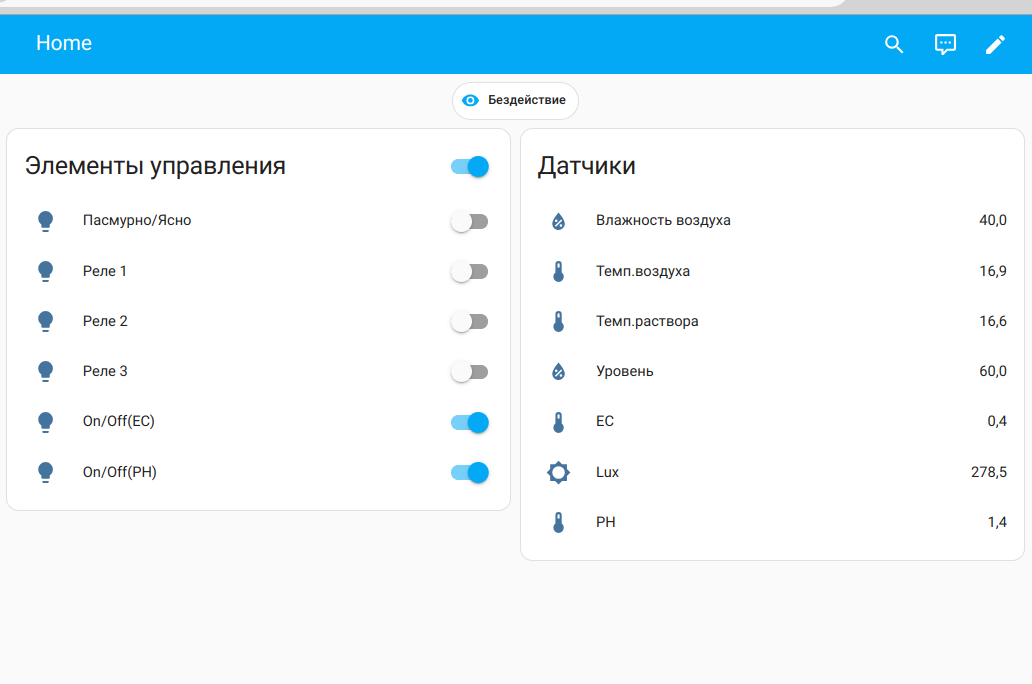Click the thermometer icon for PH sensor

pyautogui.click(x=558, y=521)
